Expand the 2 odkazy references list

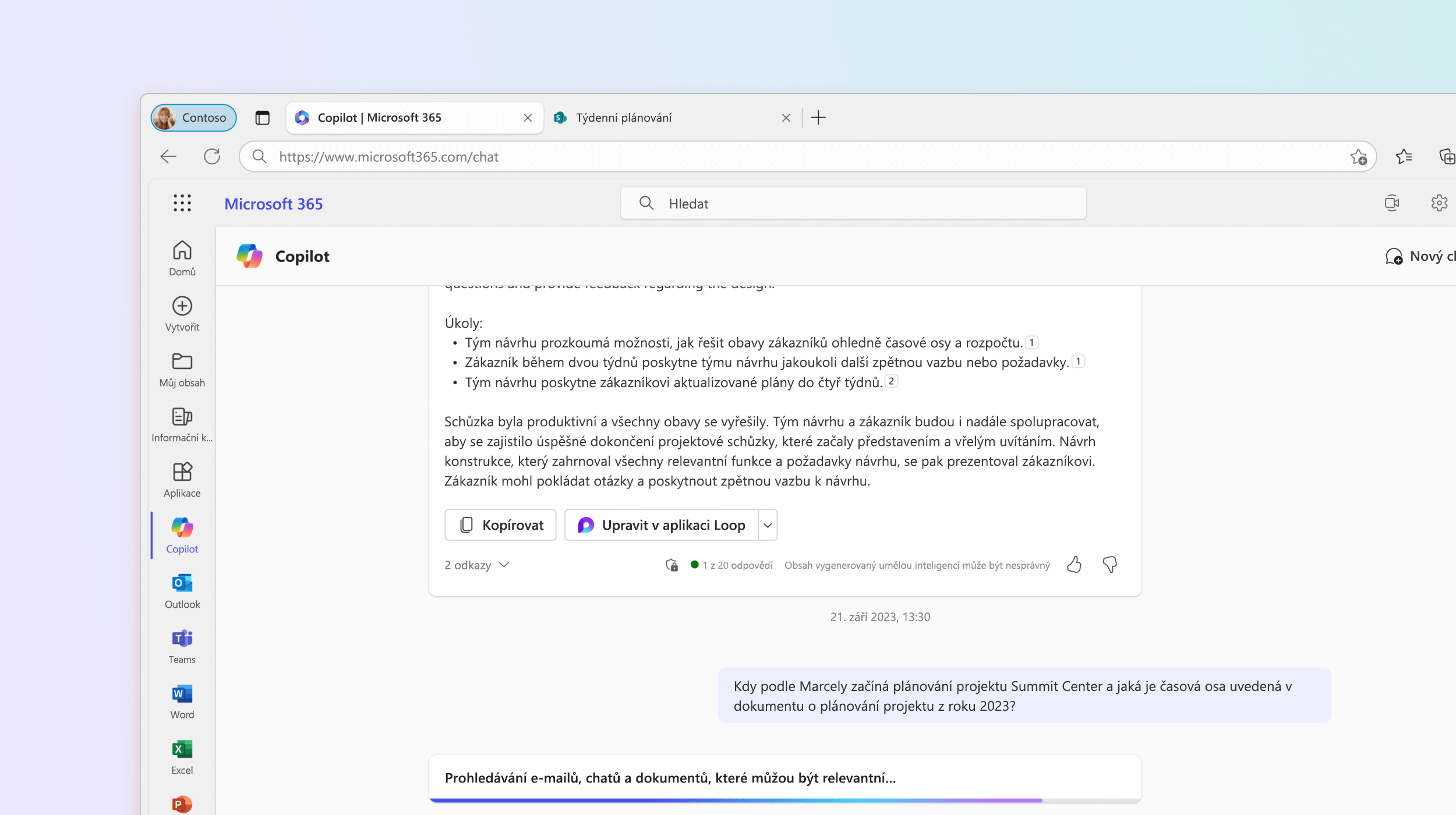coord(477,565)
